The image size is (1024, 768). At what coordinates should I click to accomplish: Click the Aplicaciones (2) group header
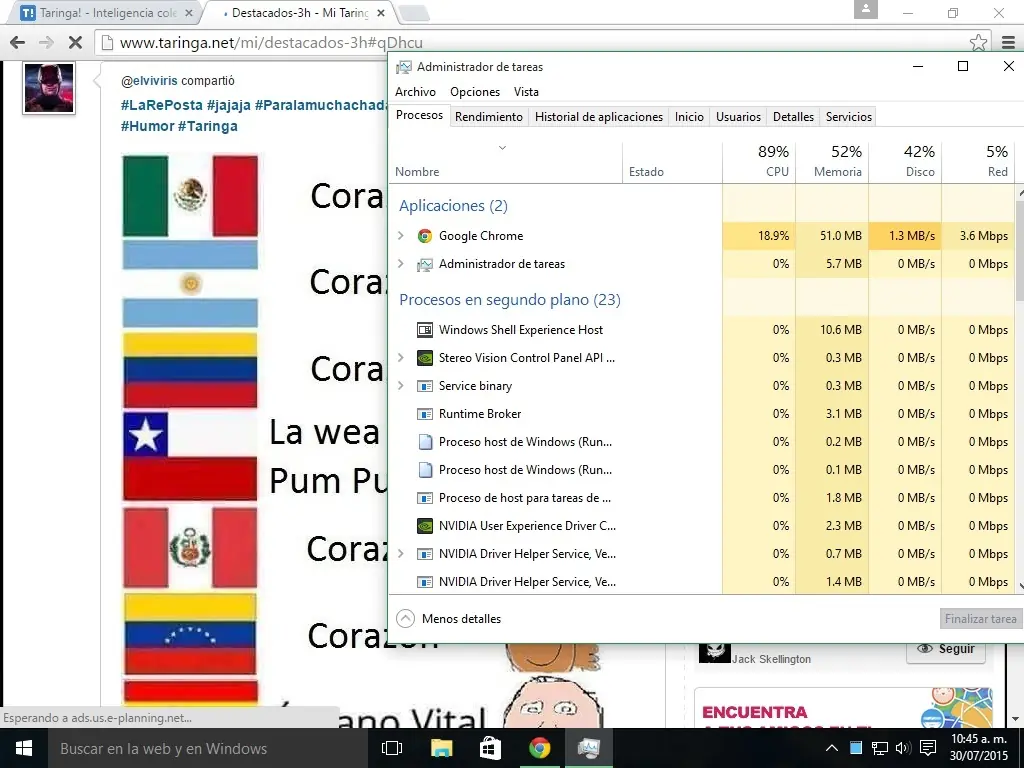pyautogui.click(x=453, y=206)
